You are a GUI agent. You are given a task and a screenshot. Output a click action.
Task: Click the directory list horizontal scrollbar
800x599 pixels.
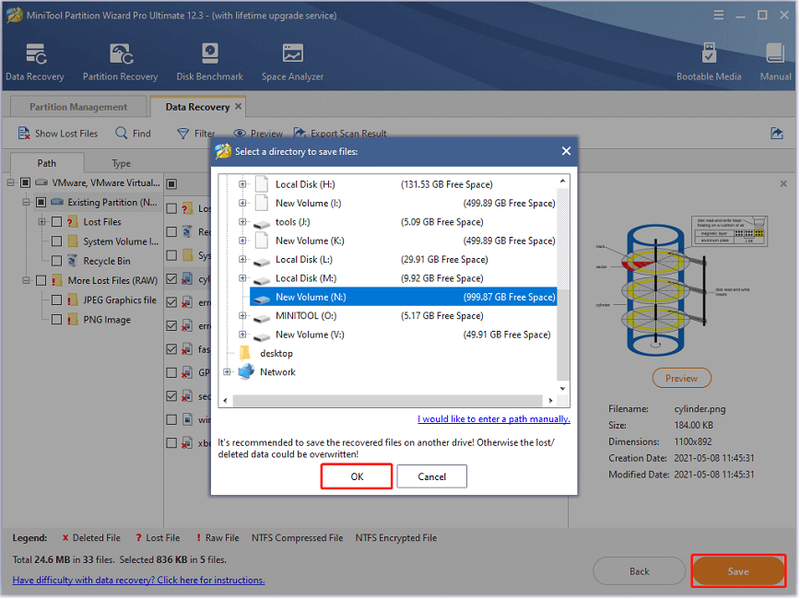(387, 401)
